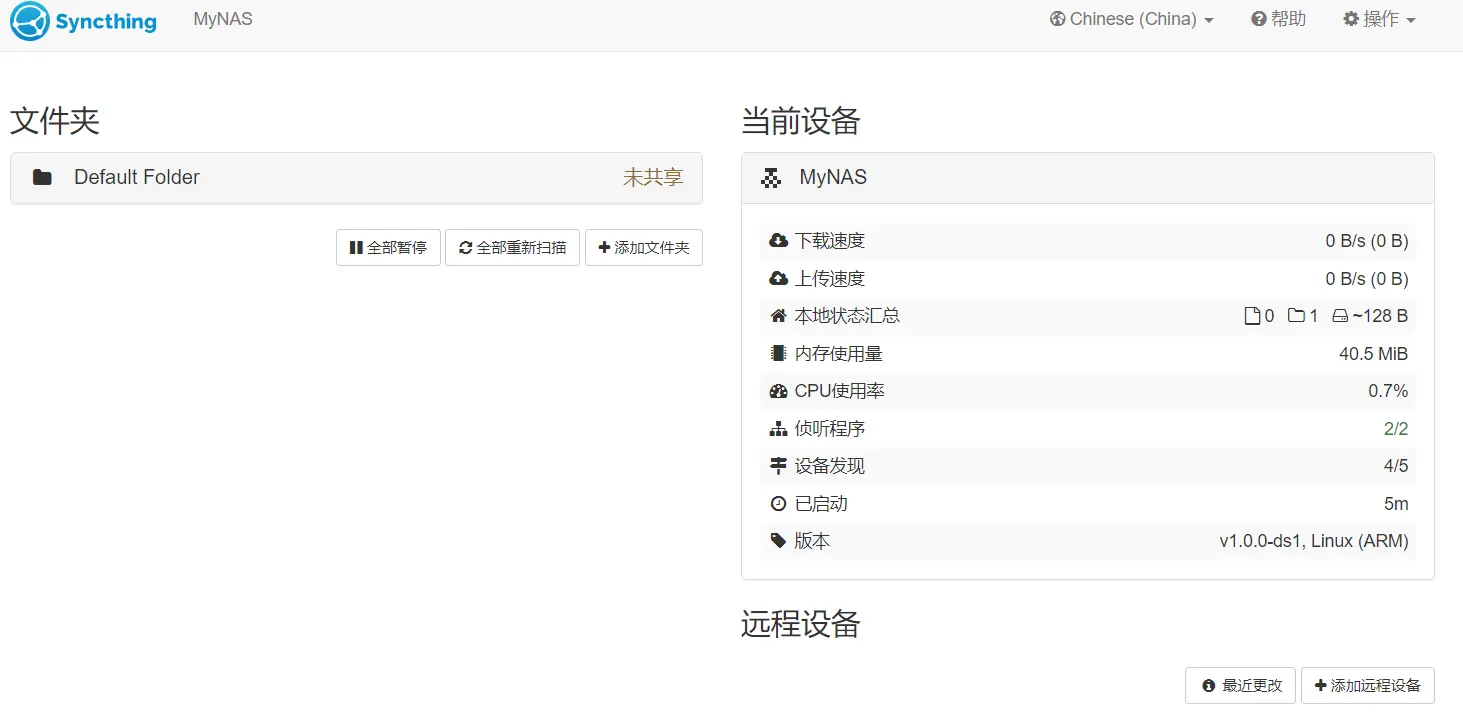Open recent changes with 最近更改
1463x724 pixels.
coord(1240,686)
